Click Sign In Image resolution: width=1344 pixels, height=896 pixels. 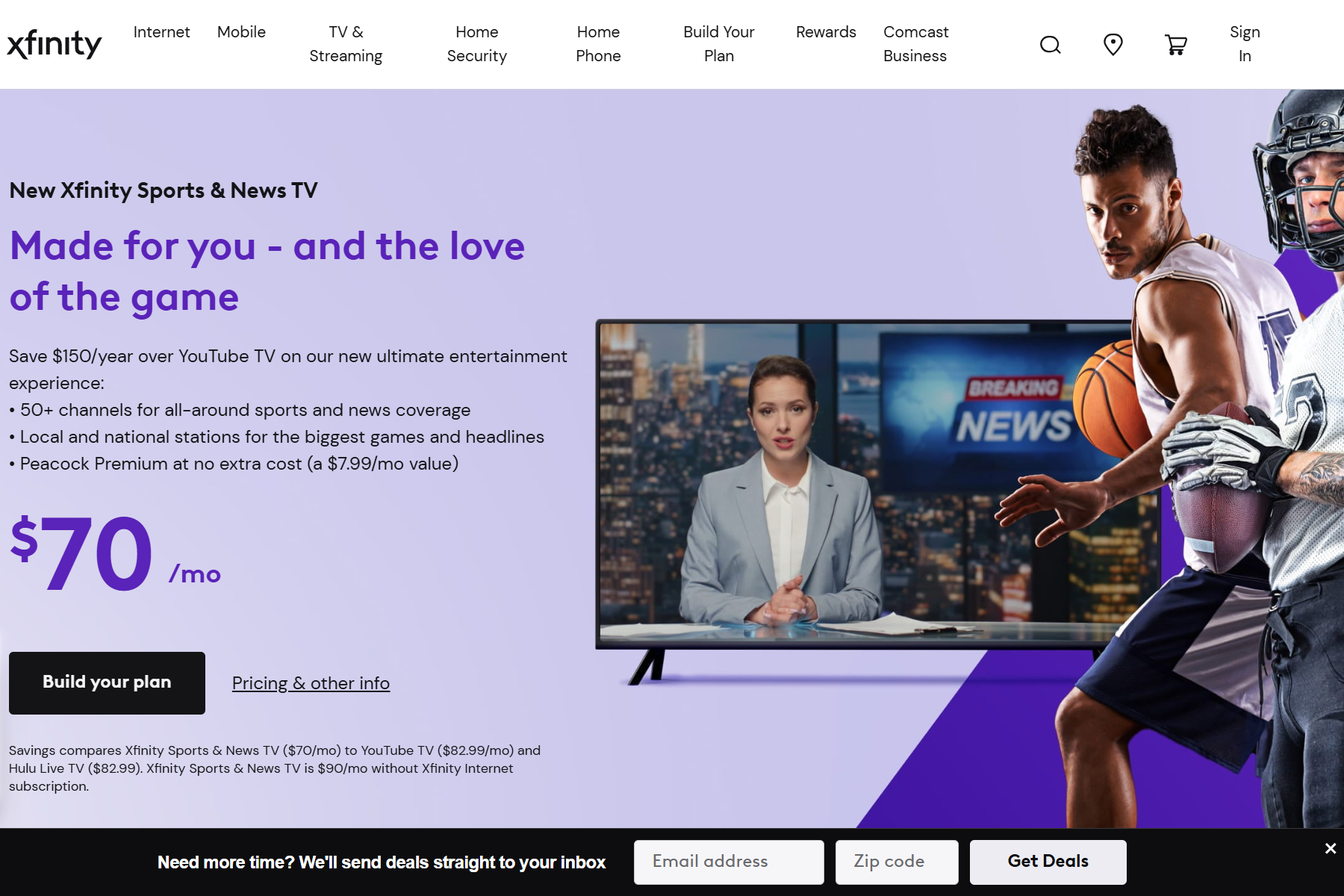pos(1244,44)
